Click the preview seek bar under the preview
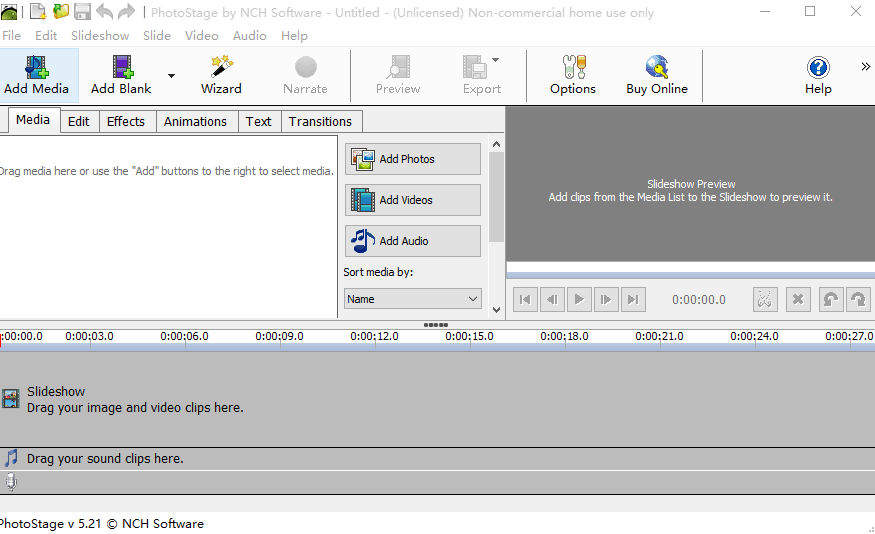The height and width of the screenshot is (534, 875). click(690, 274)
